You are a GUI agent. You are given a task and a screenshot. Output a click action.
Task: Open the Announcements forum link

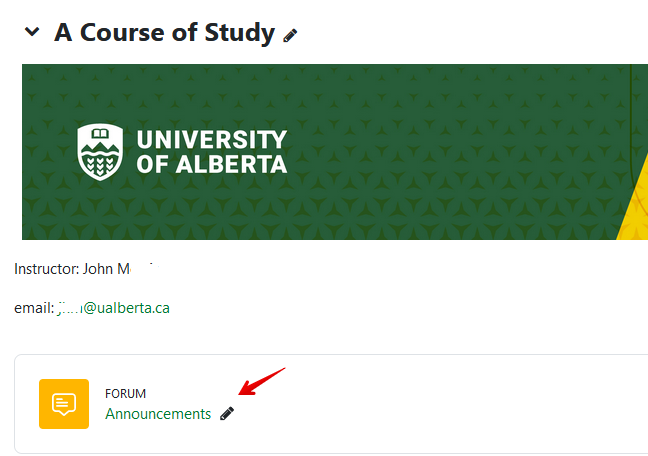click(x=158, y=414)
